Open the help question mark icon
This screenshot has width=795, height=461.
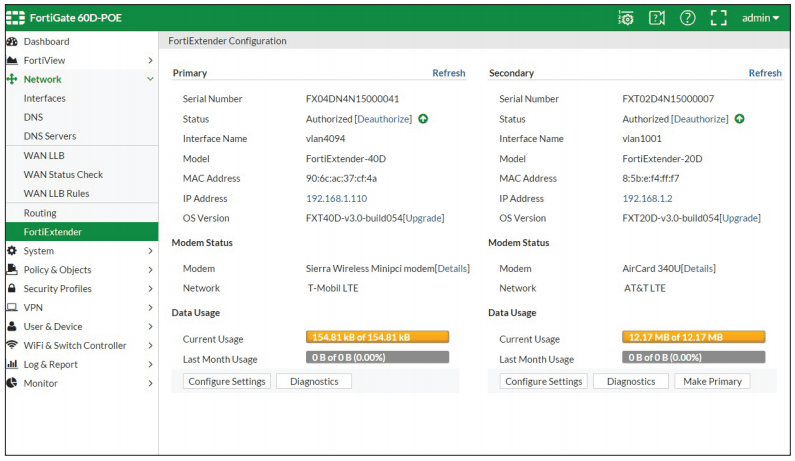687,18
